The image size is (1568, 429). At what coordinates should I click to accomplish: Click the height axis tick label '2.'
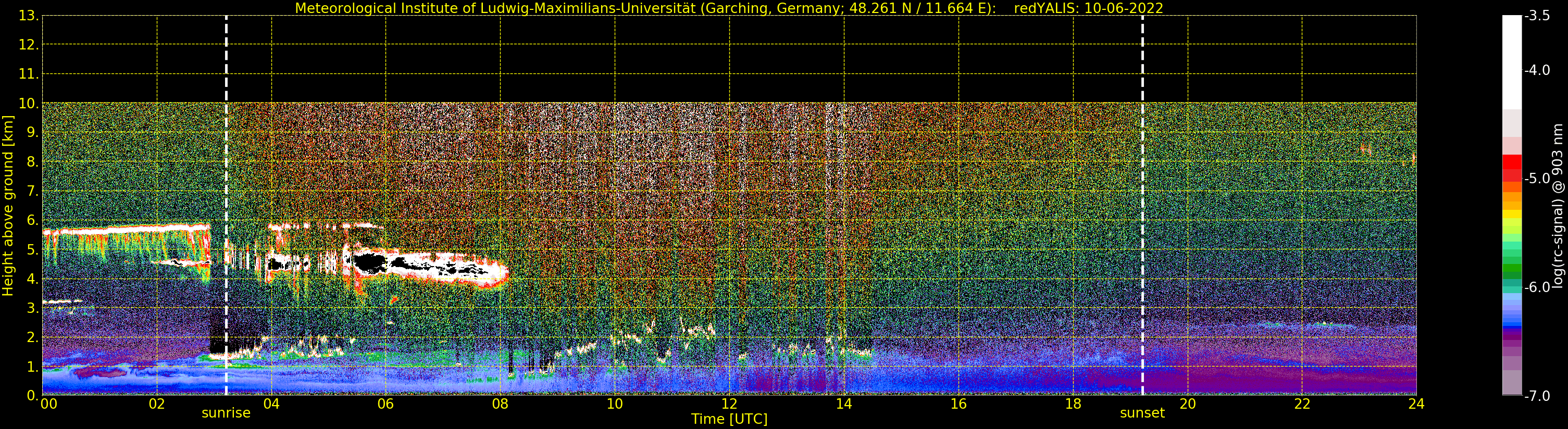click(33, 337)
